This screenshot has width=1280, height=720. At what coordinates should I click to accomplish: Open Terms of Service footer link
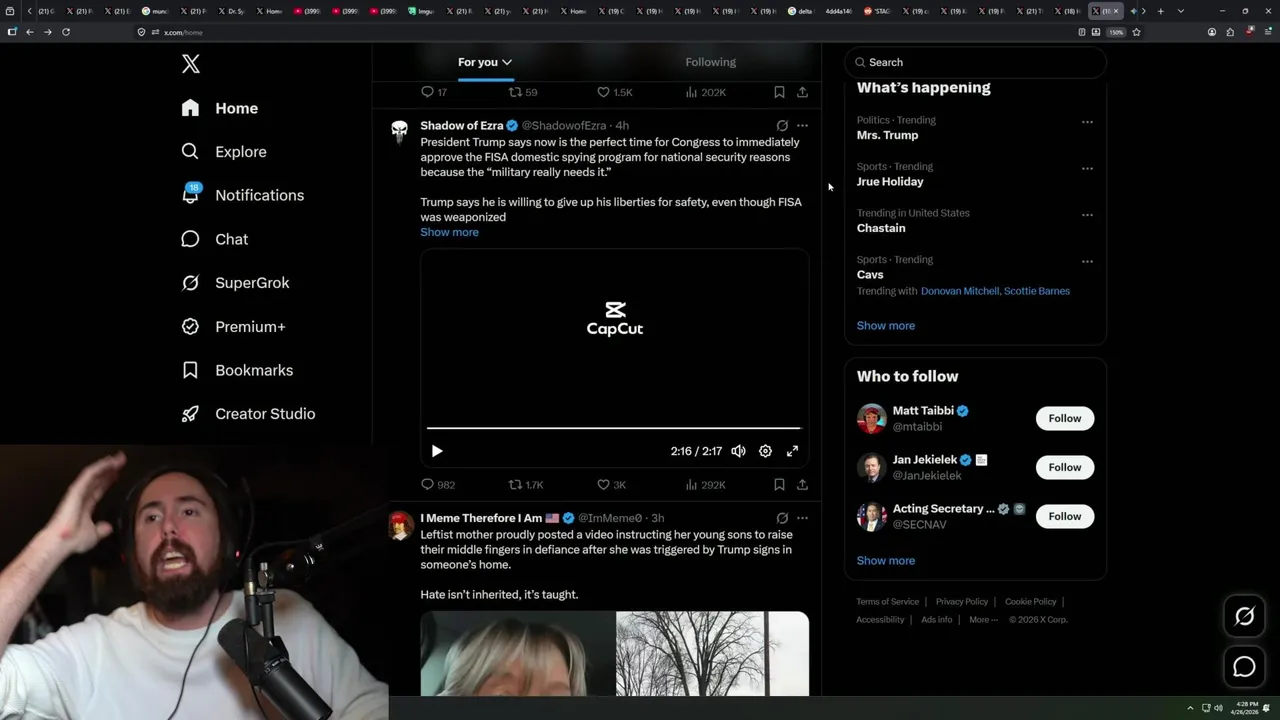click(887, 602)
